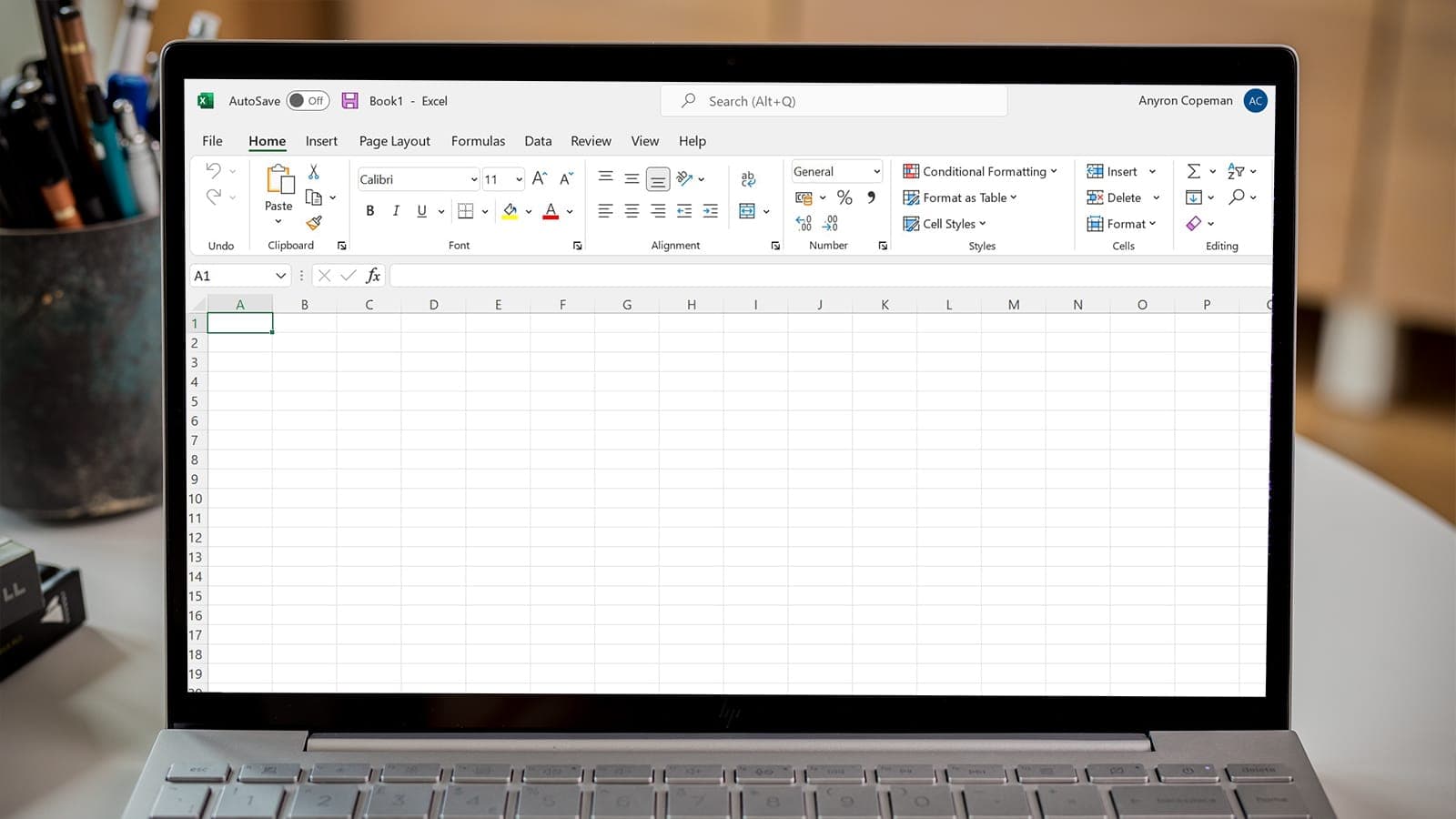This screenshot has height=819, width=1456.
Task: Toggle Underline formatting
Action: pyautogui.click(x=421, y=211)
